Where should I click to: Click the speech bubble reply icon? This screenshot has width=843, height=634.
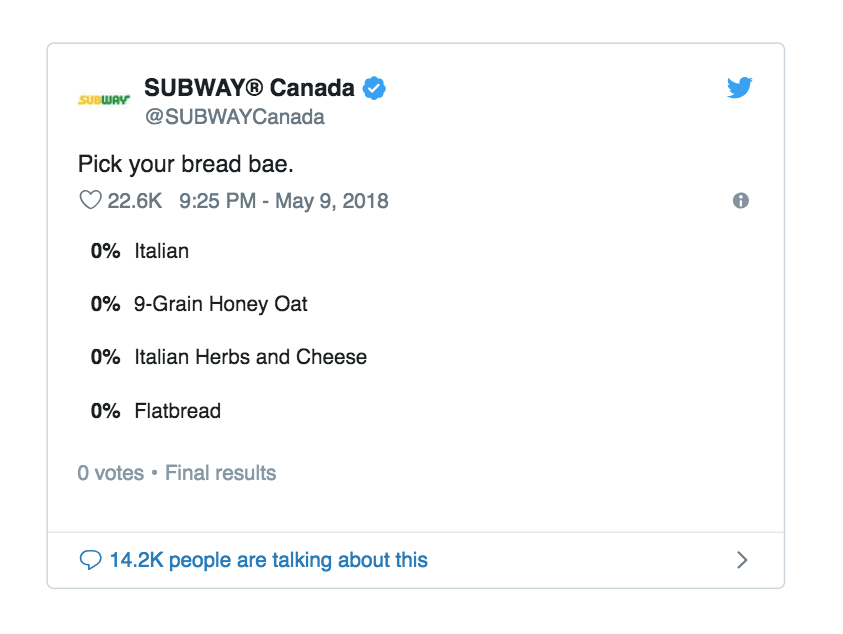pyautogui.click(x=90, y=560)
